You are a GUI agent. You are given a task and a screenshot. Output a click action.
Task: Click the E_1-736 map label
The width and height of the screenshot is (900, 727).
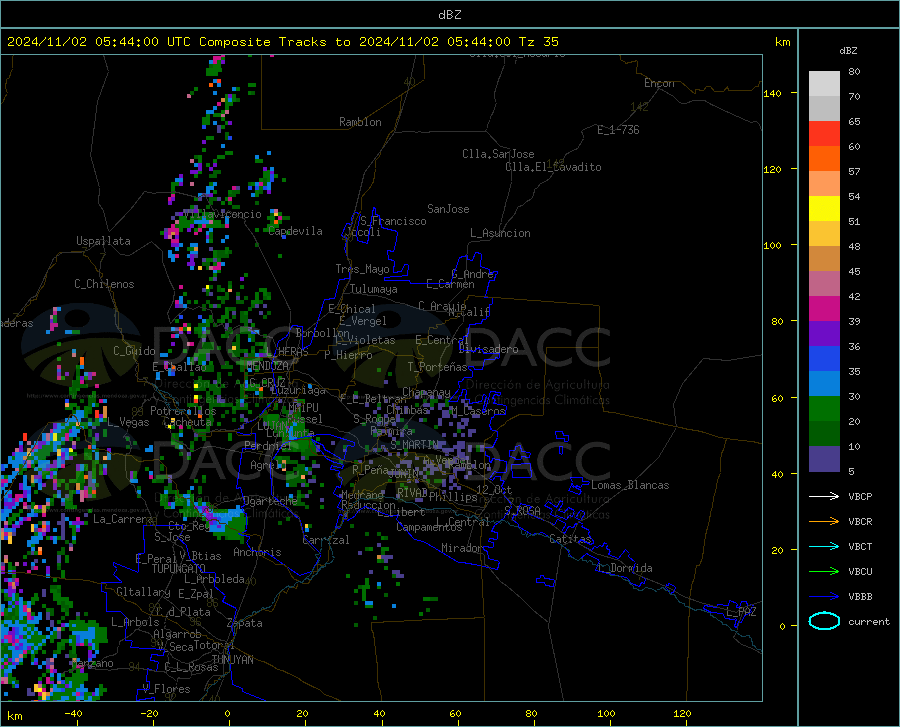tap(618, 130)
